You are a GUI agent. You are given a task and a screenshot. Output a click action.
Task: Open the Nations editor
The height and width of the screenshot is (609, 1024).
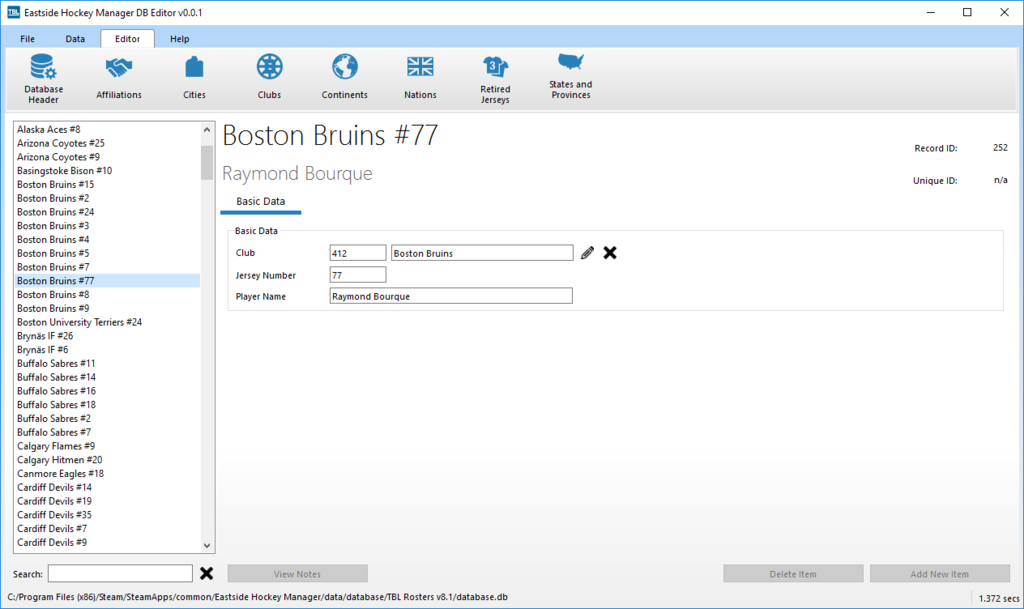pos(420,78)
